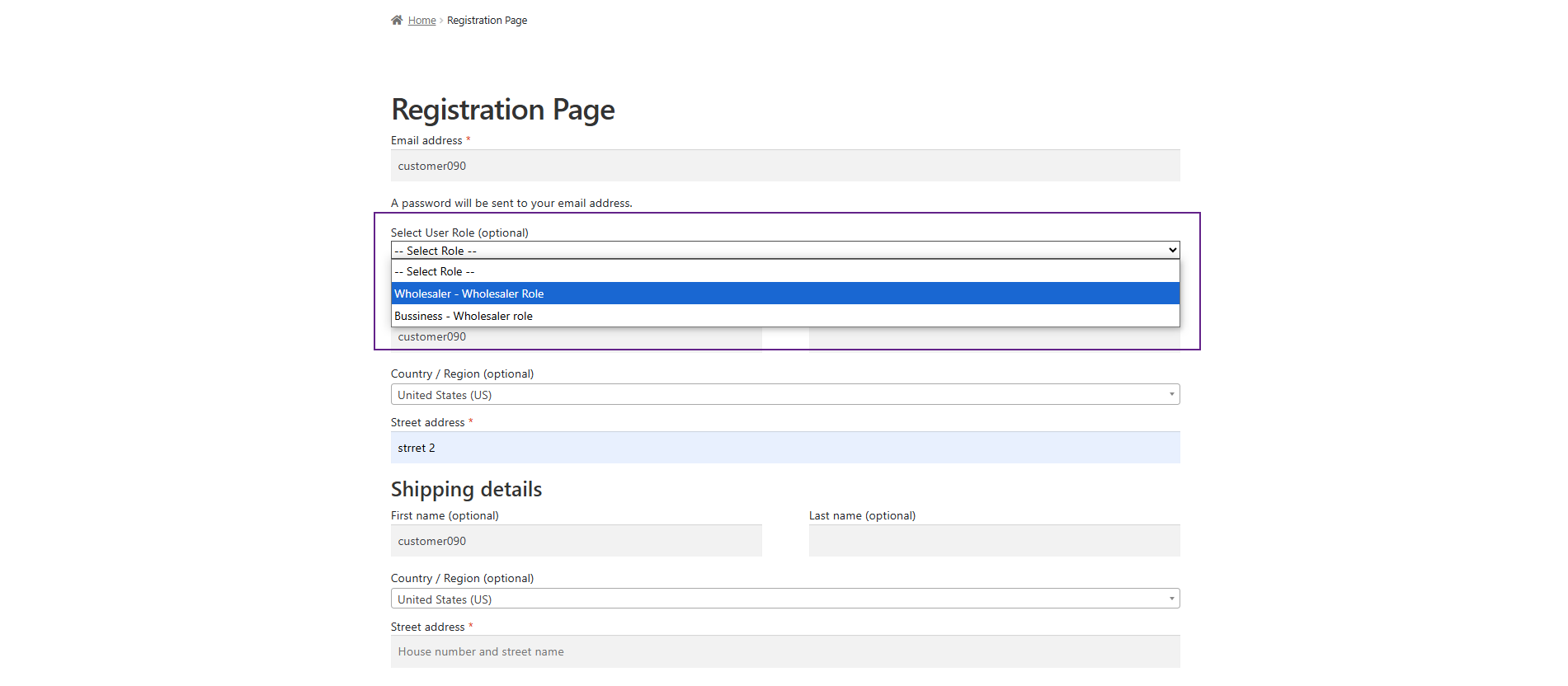
Task: Select 'Bussiness - Wholesaler role' option
Action: point(785,316)
